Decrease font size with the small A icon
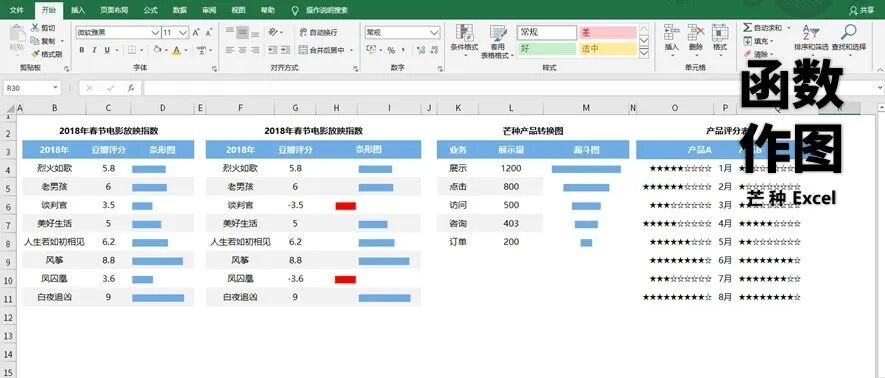885x378 pixels. 208,33
